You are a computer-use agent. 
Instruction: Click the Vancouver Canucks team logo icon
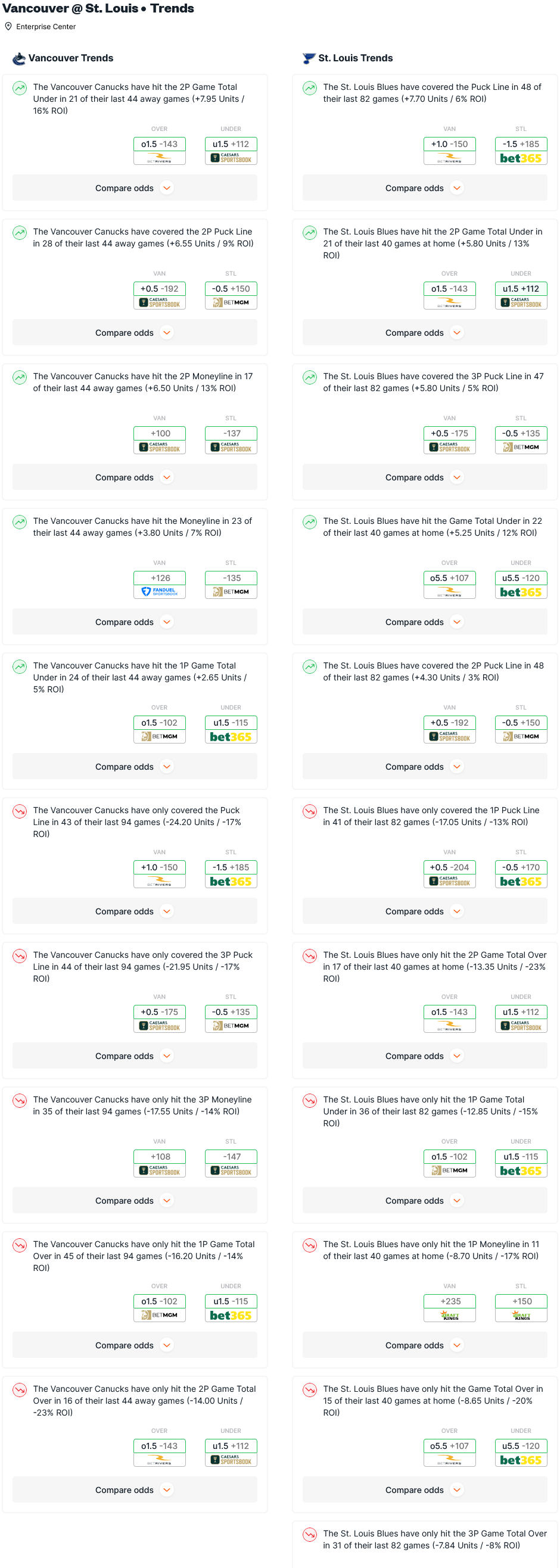19,58
